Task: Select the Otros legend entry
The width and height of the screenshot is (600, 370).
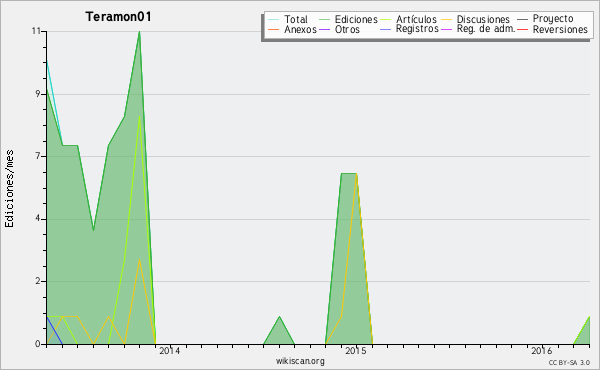Action: tap(339, 29)
